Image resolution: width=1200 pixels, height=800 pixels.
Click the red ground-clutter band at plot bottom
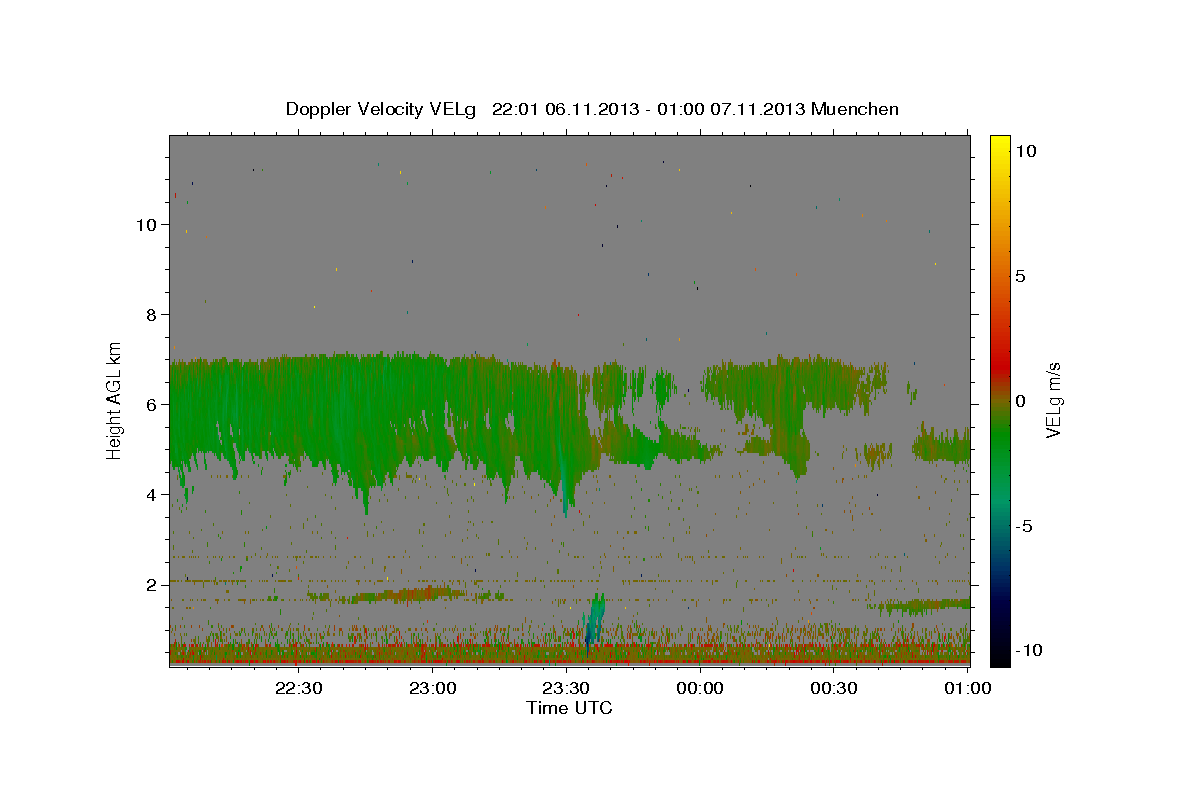[569, 661]
